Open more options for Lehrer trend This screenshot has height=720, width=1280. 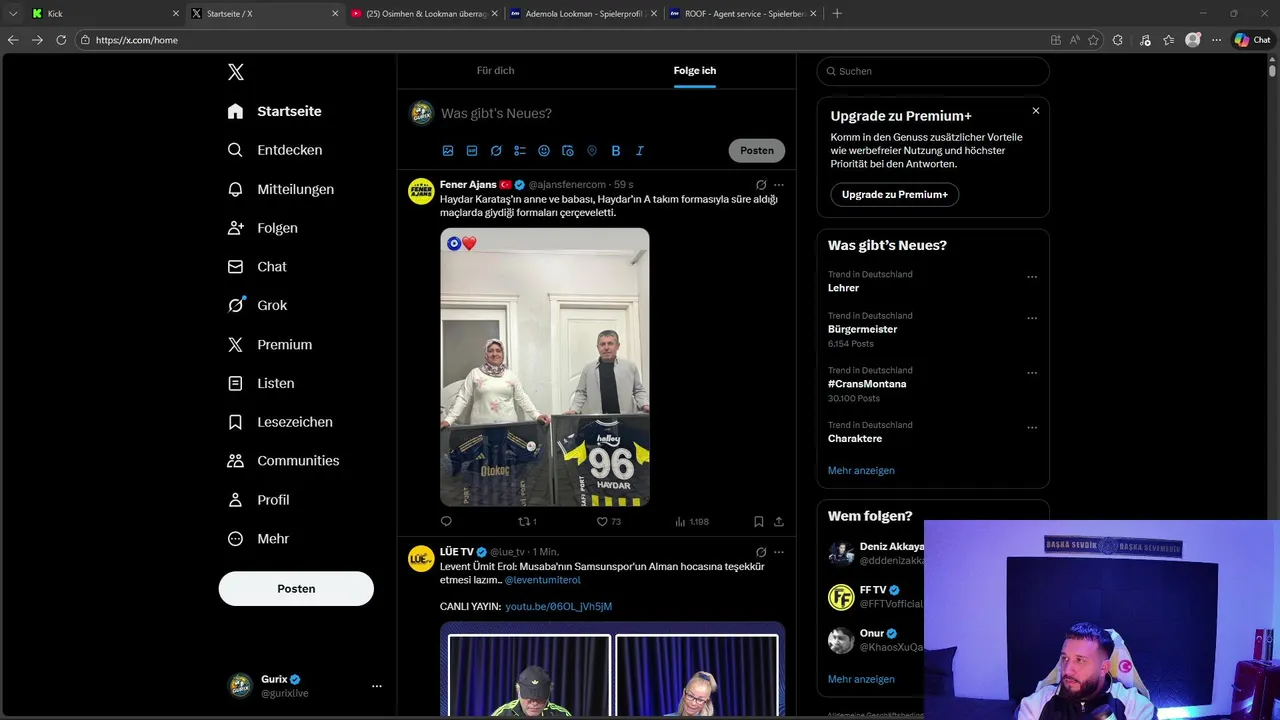[x=1032, y=277]
